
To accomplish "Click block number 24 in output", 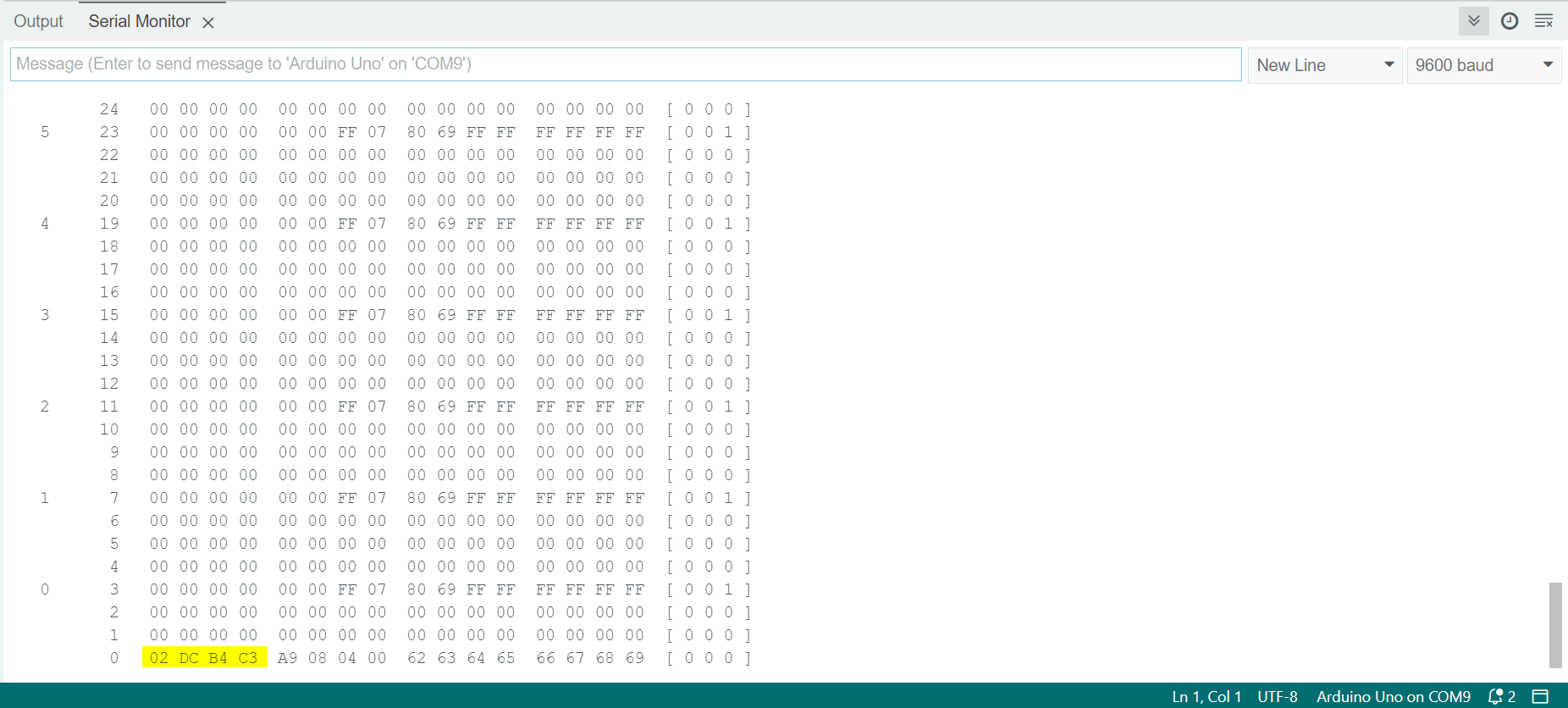I will 109,109.
